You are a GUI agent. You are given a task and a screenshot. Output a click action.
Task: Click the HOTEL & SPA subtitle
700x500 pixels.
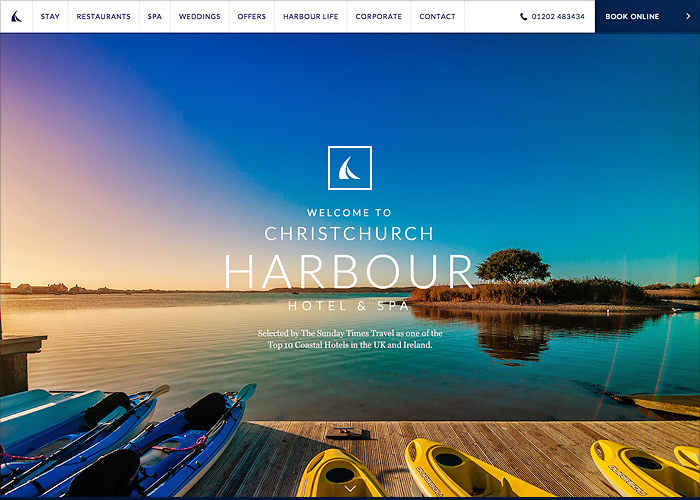pos(349,306)
